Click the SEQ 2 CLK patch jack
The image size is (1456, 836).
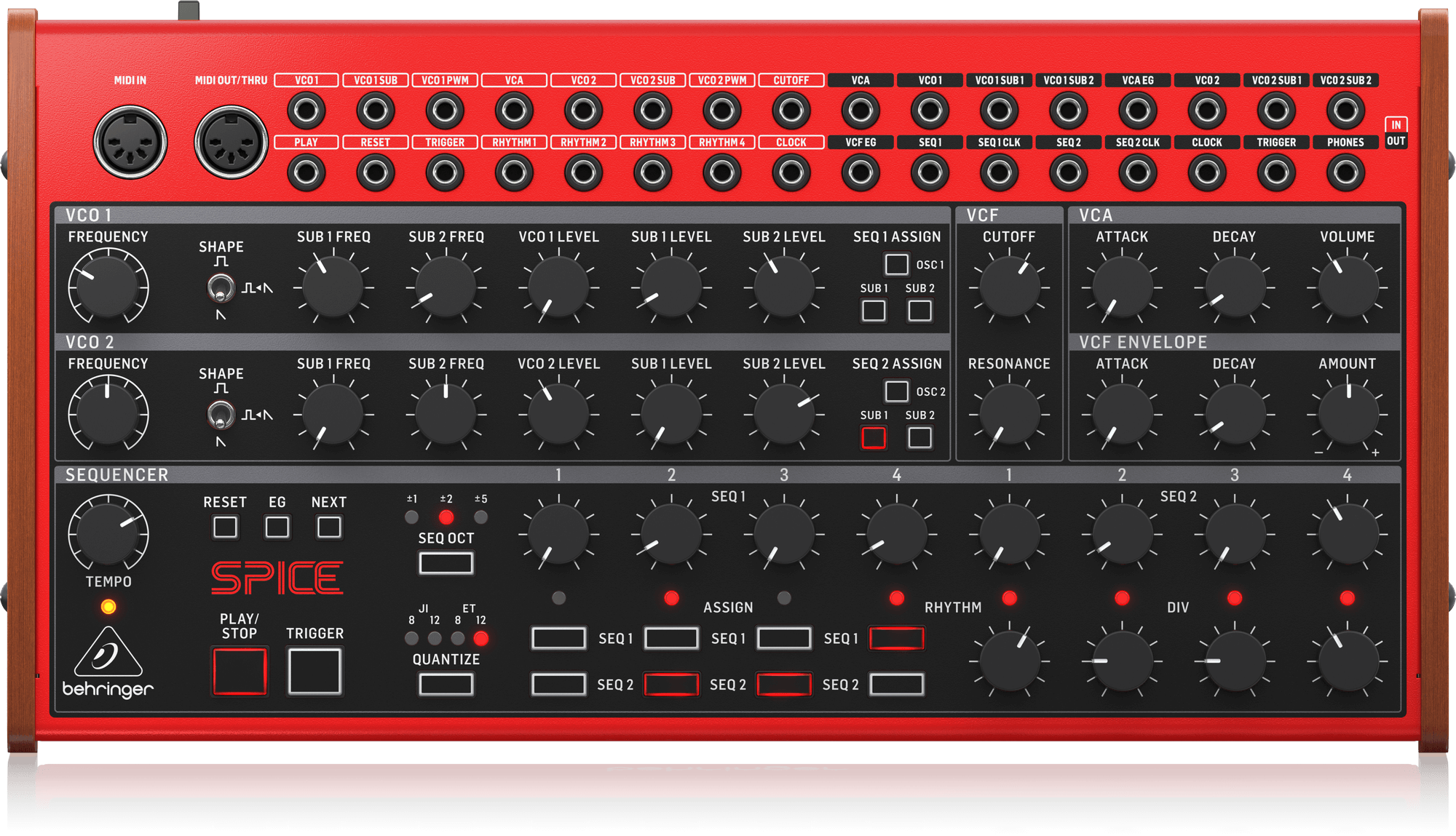pos(1136,173)
